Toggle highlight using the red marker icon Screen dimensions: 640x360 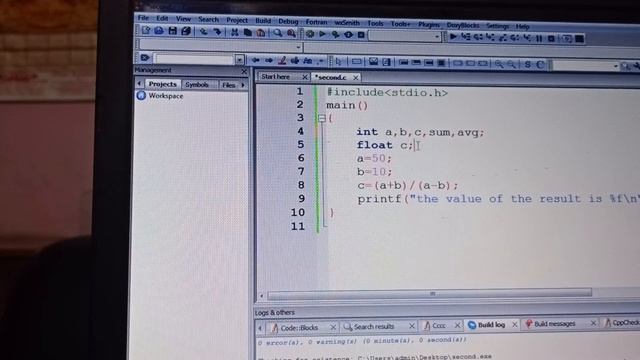point(282,61)
